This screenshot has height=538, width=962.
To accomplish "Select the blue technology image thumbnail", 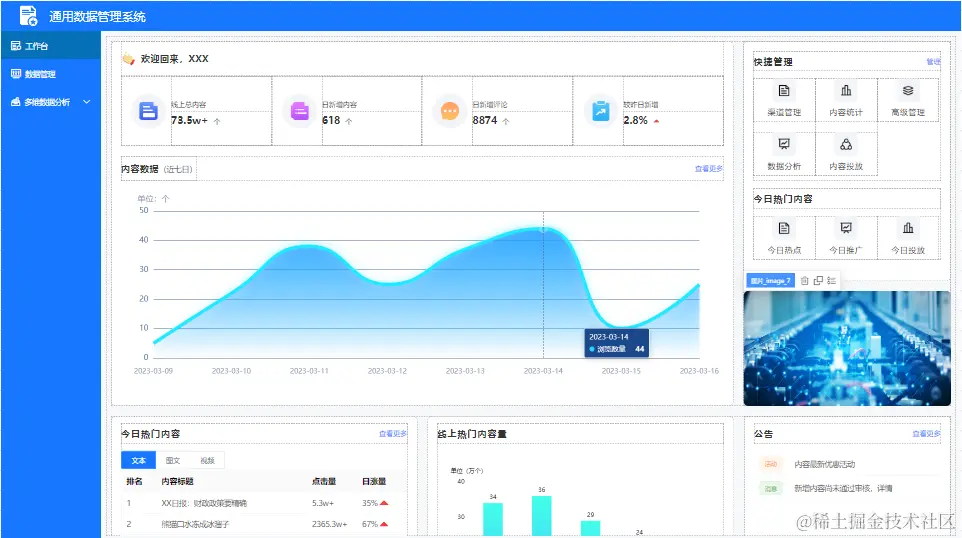I will click(x=847, y=348).
